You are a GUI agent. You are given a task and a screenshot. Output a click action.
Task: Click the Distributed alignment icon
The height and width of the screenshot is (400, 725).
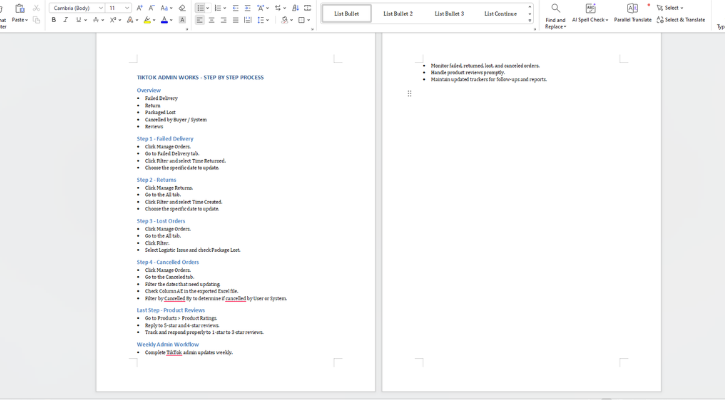click(247, 20)
